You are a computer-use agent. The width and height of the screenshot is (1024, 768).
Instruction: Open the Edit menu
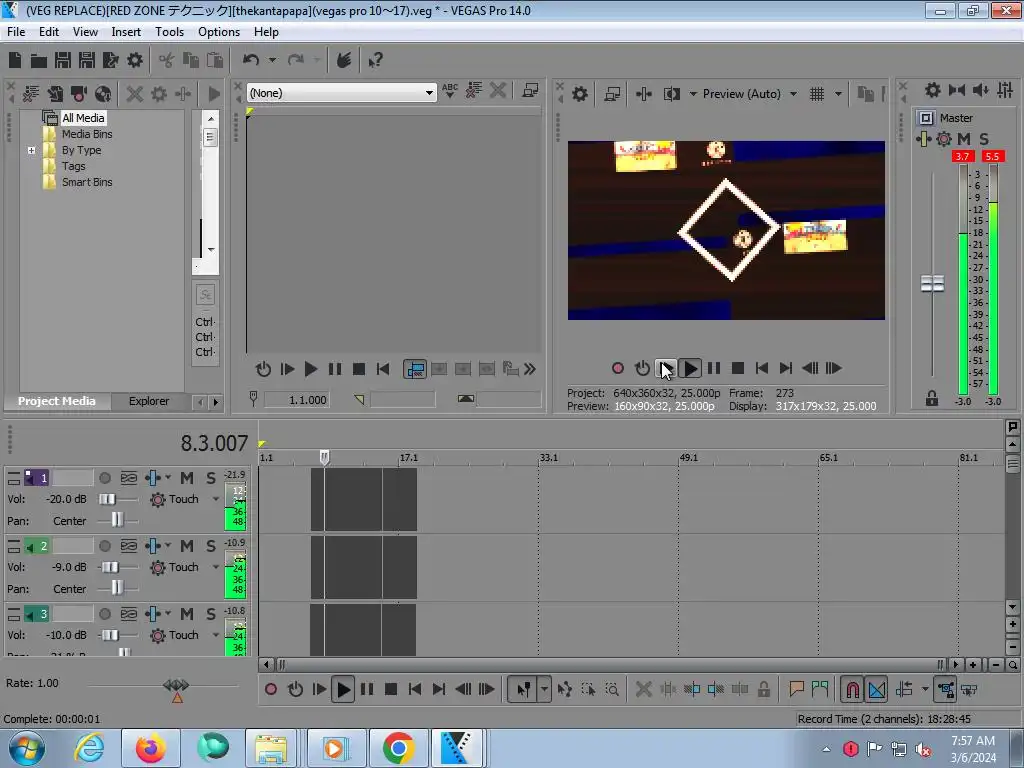[49, 32]
